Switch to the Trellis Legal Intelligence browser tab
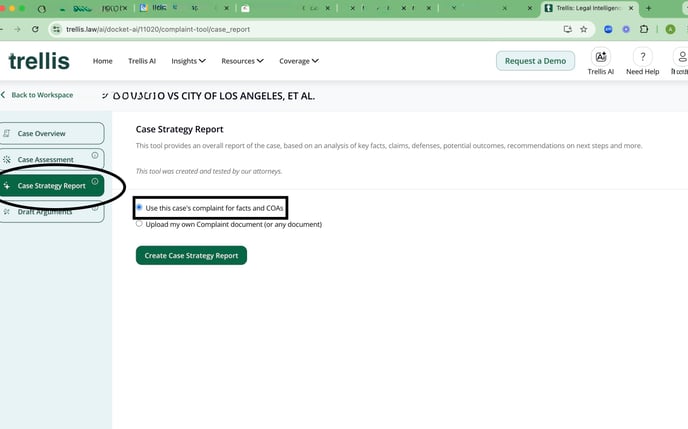This screenshot has height=429, width=688. point(589,8)
